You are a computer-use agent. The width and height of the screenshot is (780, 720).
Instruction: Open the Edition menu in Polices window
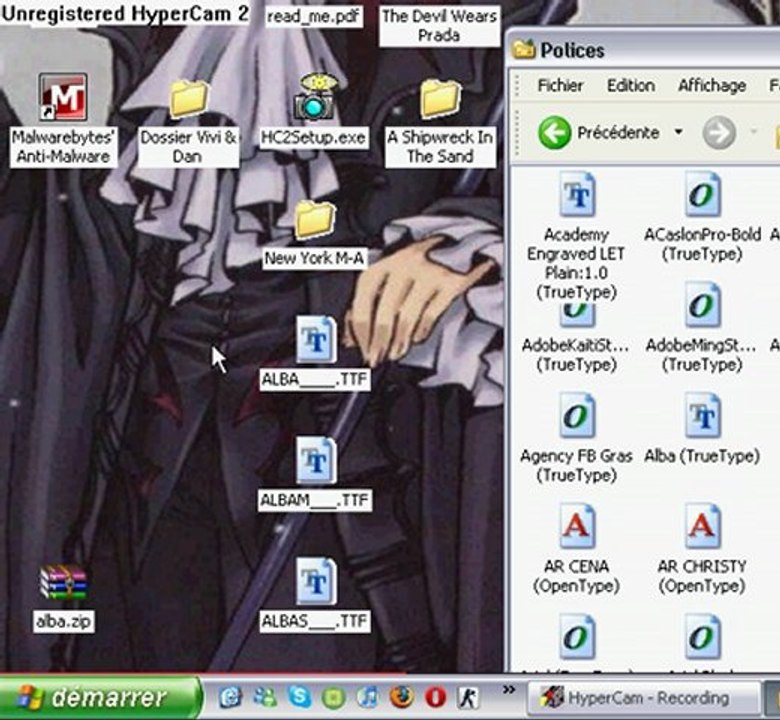coord(631,86)
